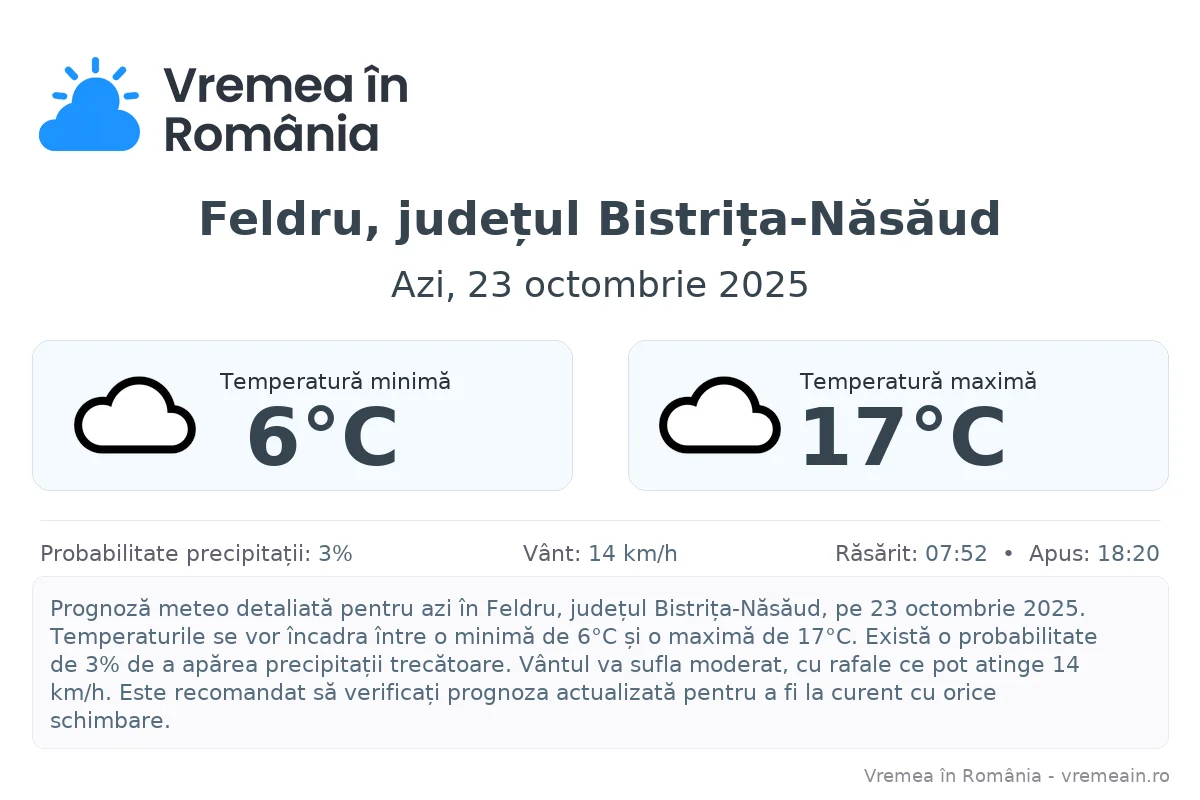
Task: Select the Feldru, județul Bistrița-Năsăud heading
Action: (x=600, y=219)
